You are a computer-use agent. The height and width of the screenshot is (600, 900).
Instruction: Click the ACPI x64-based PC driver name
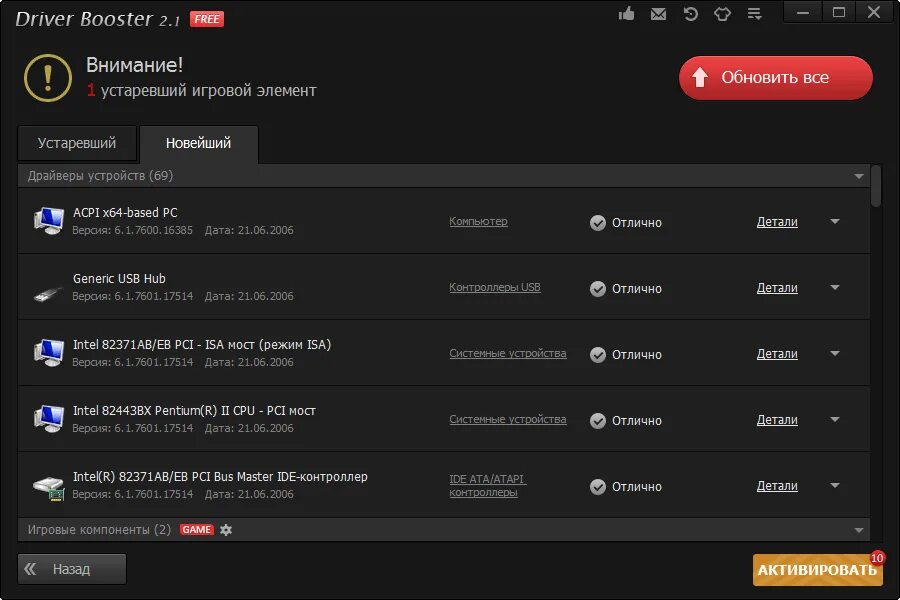pyautogui.click(x=125, y=212)
